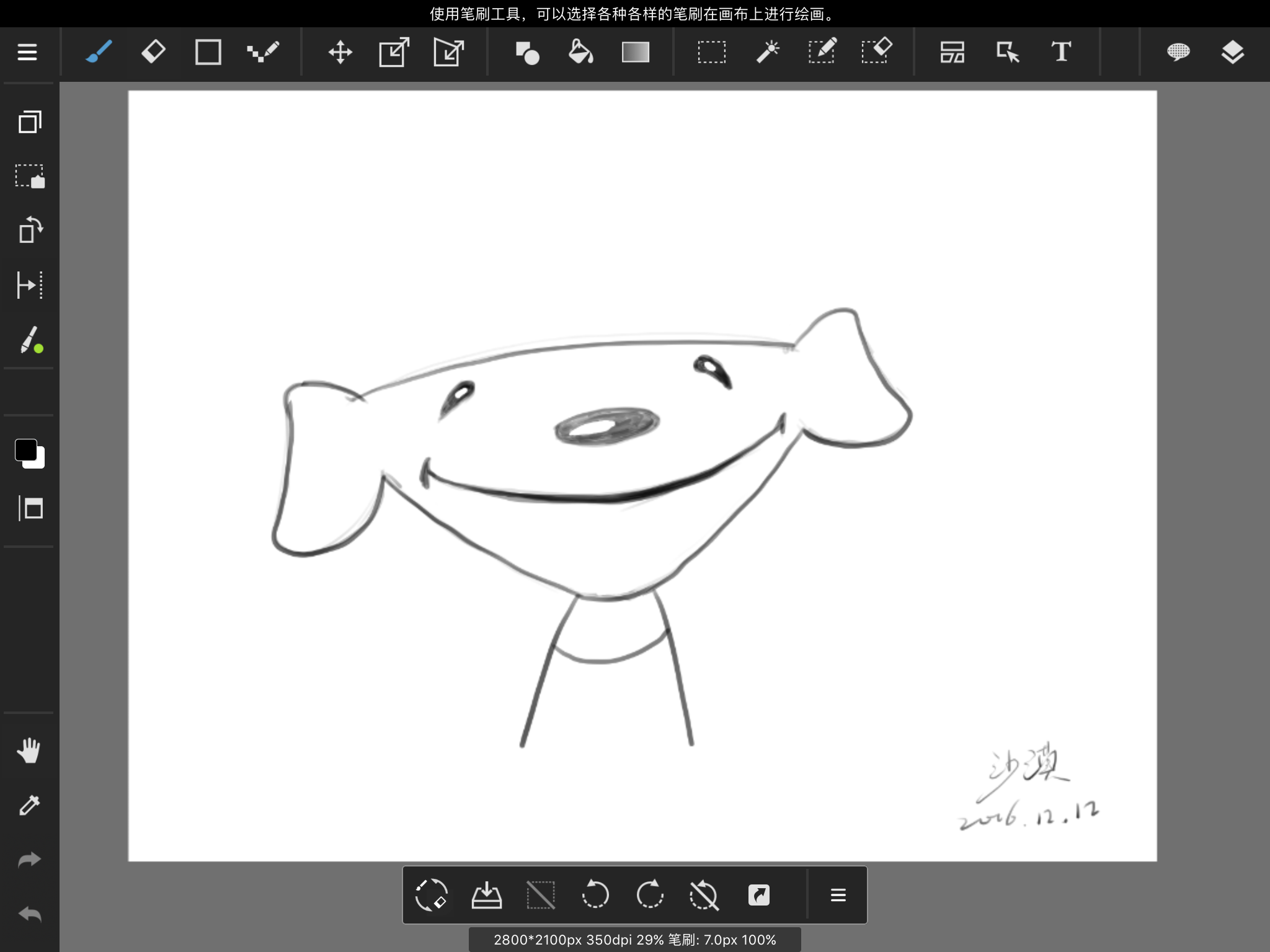Select the rectangular selection tool
This screenshot has height=952, width=1270.
pyautogui.click(x=711, y=52)
